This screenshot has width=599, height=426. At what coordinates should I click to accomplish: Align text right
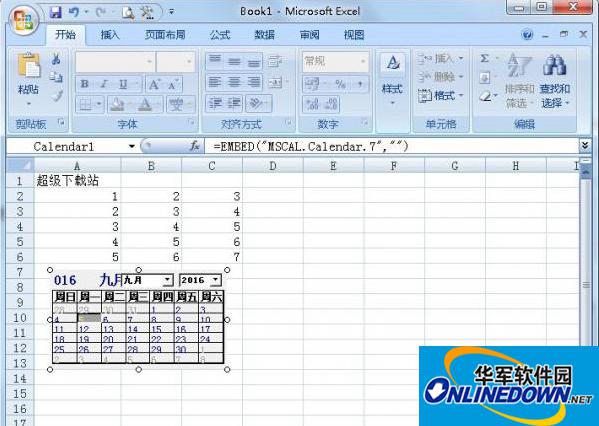pyautogui.click(x=253, y=82)
